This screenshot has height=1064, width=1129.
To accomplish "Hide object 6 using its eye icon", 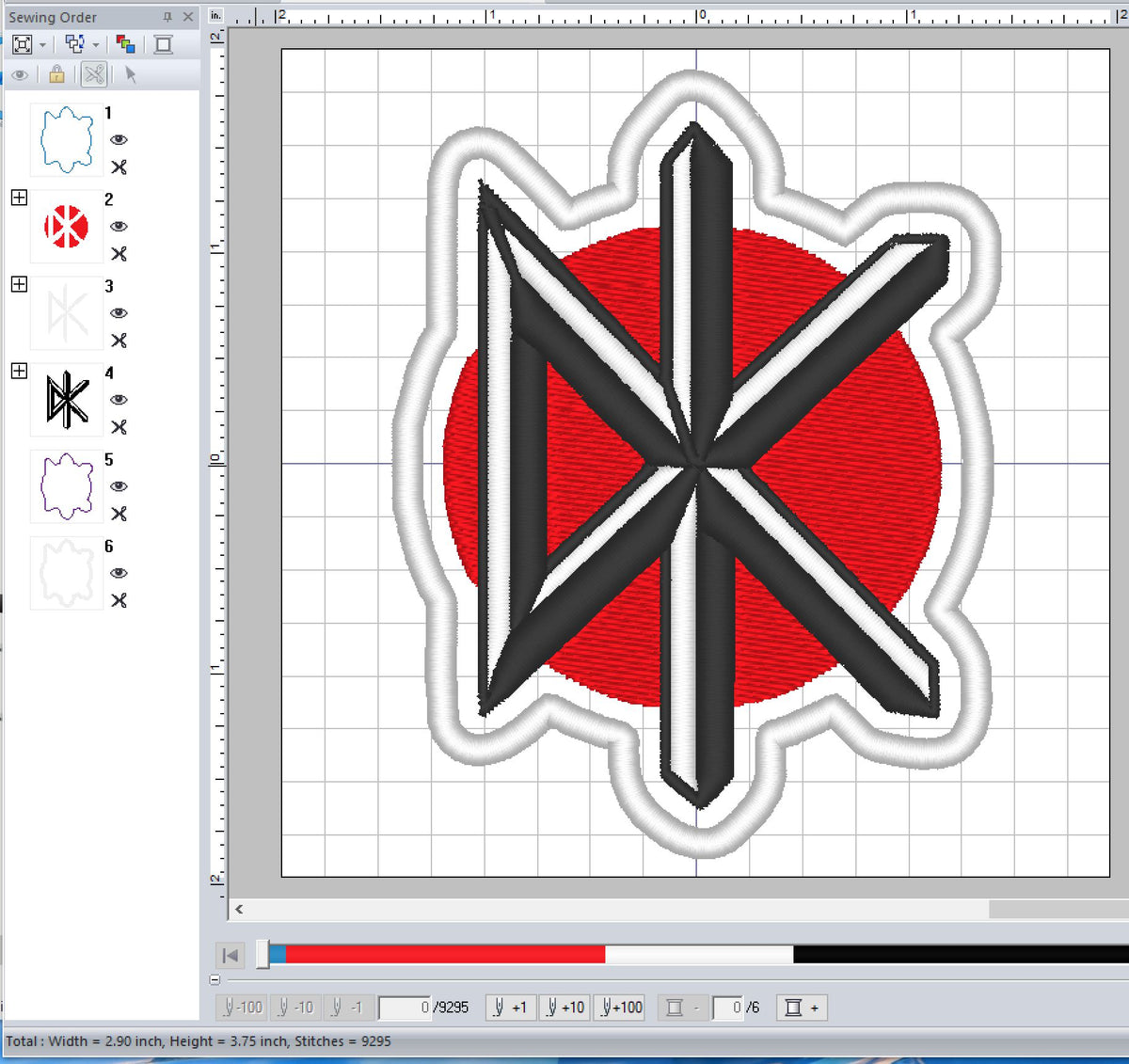I will click(119, 572).
